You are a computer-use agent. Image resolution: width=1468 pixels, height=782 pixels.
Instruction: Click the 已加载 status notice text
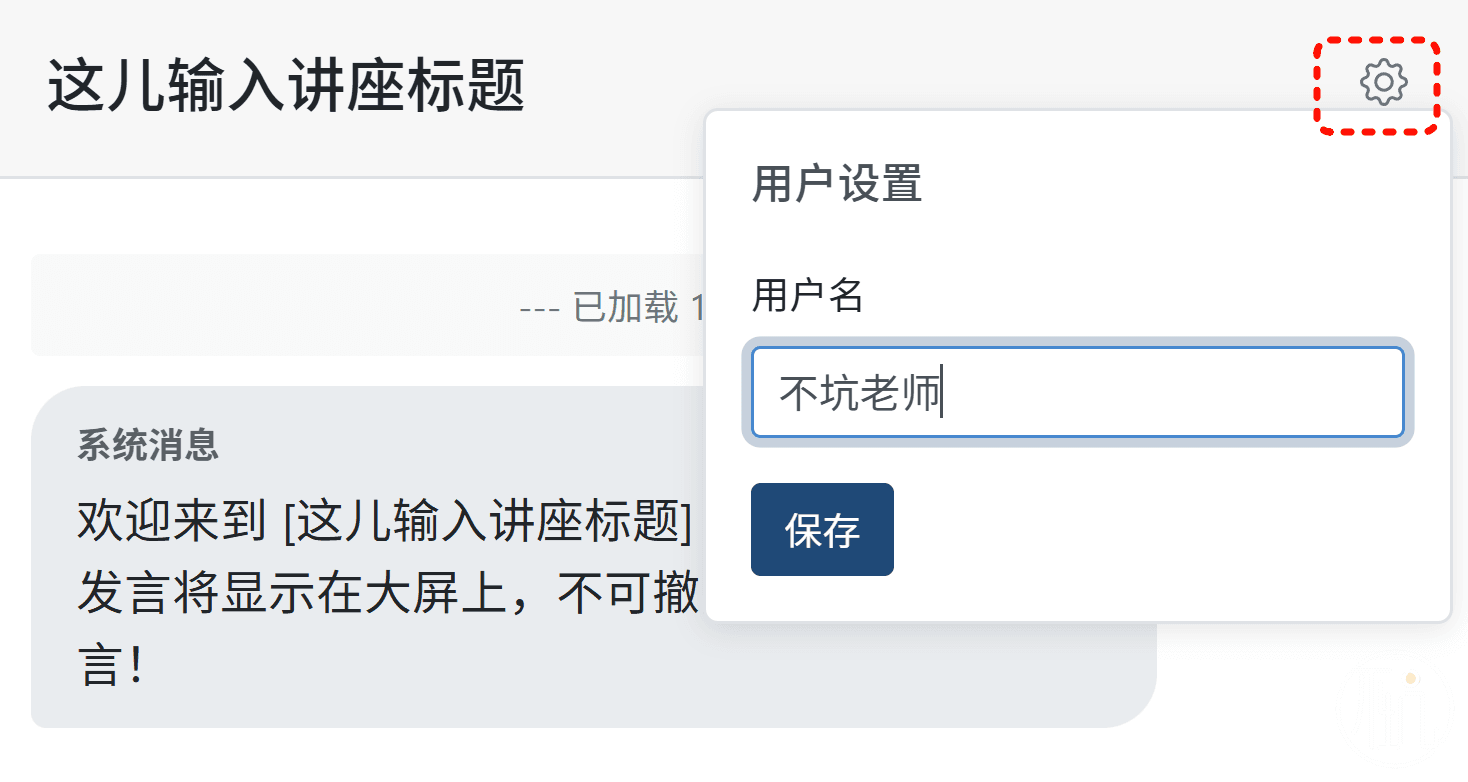626,307
